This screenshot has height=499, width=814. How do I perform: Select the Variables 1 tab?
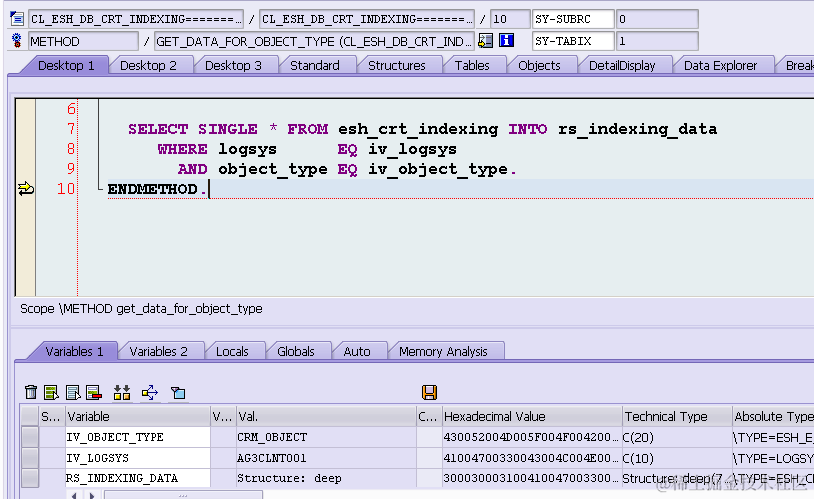[74, 352]
